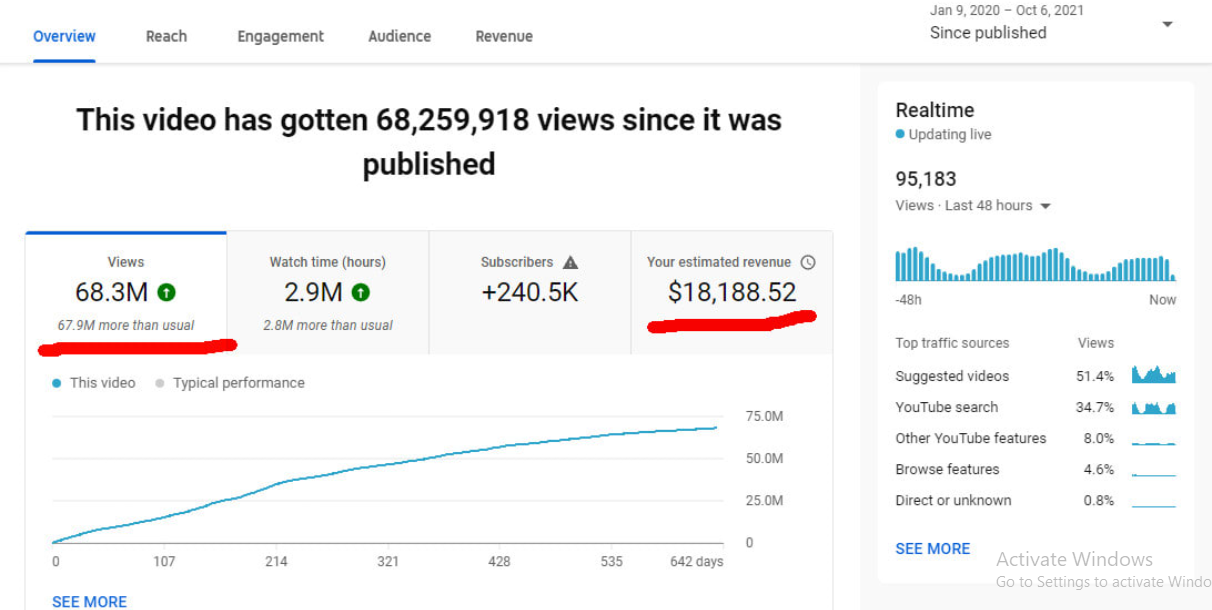1212x610 pixels.
Task: Switch to the Reach tab
Action: [x=166, y=36]
